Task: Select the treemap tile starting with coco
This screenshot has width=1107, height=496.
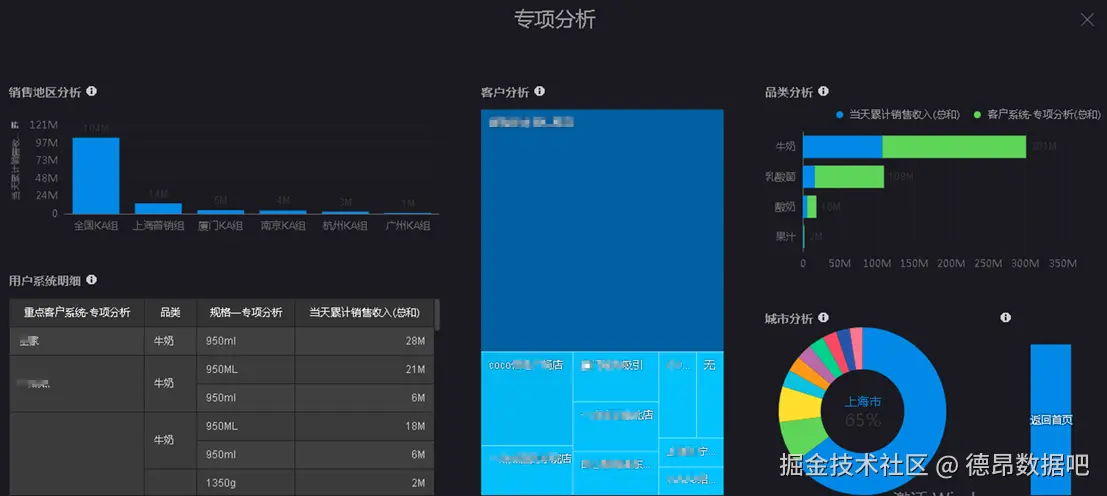Action: tap(527, 399)
